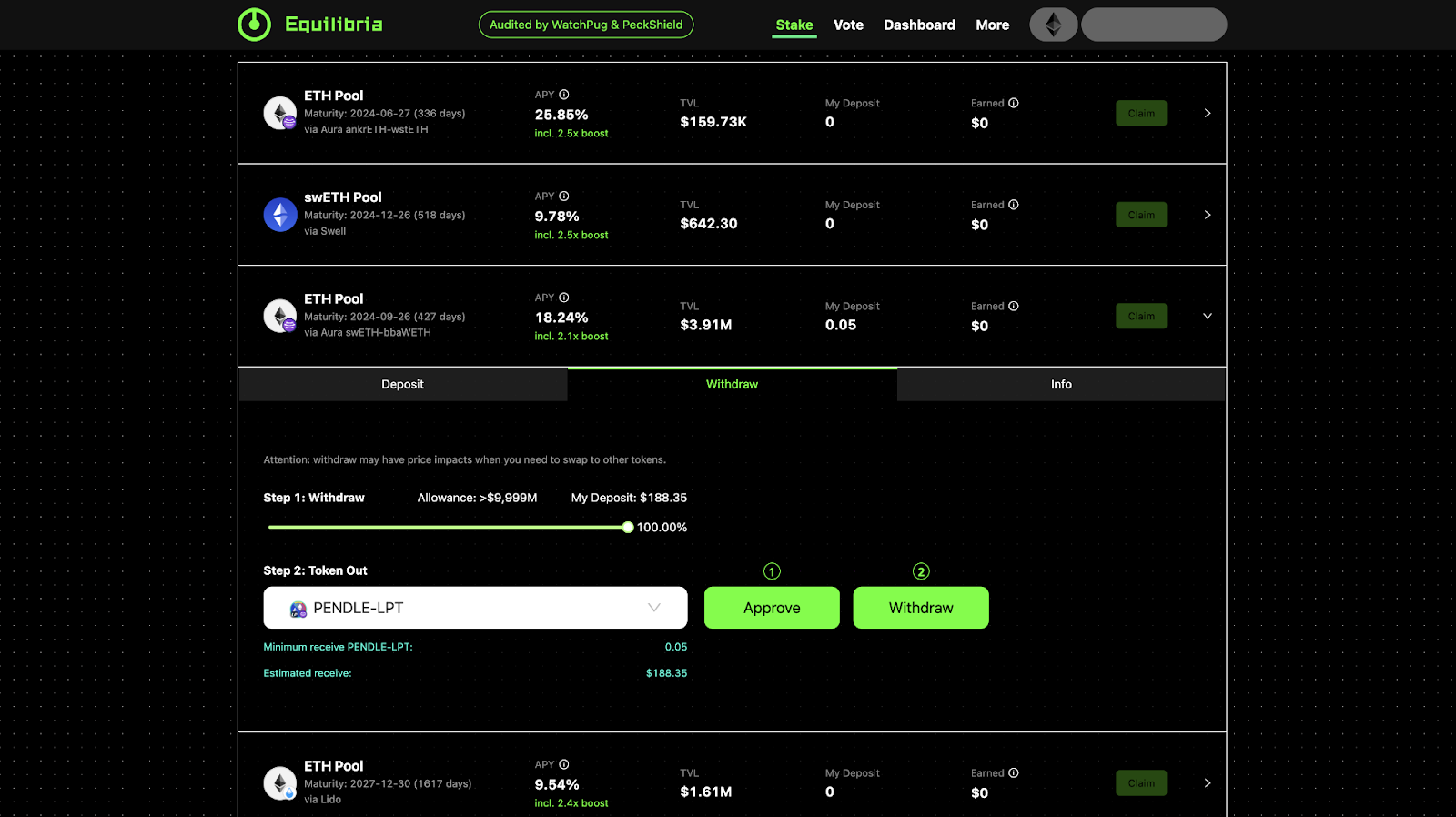
Task: Show Earned info for swETH-bbaWETH pool
Action: (1014, 306)
